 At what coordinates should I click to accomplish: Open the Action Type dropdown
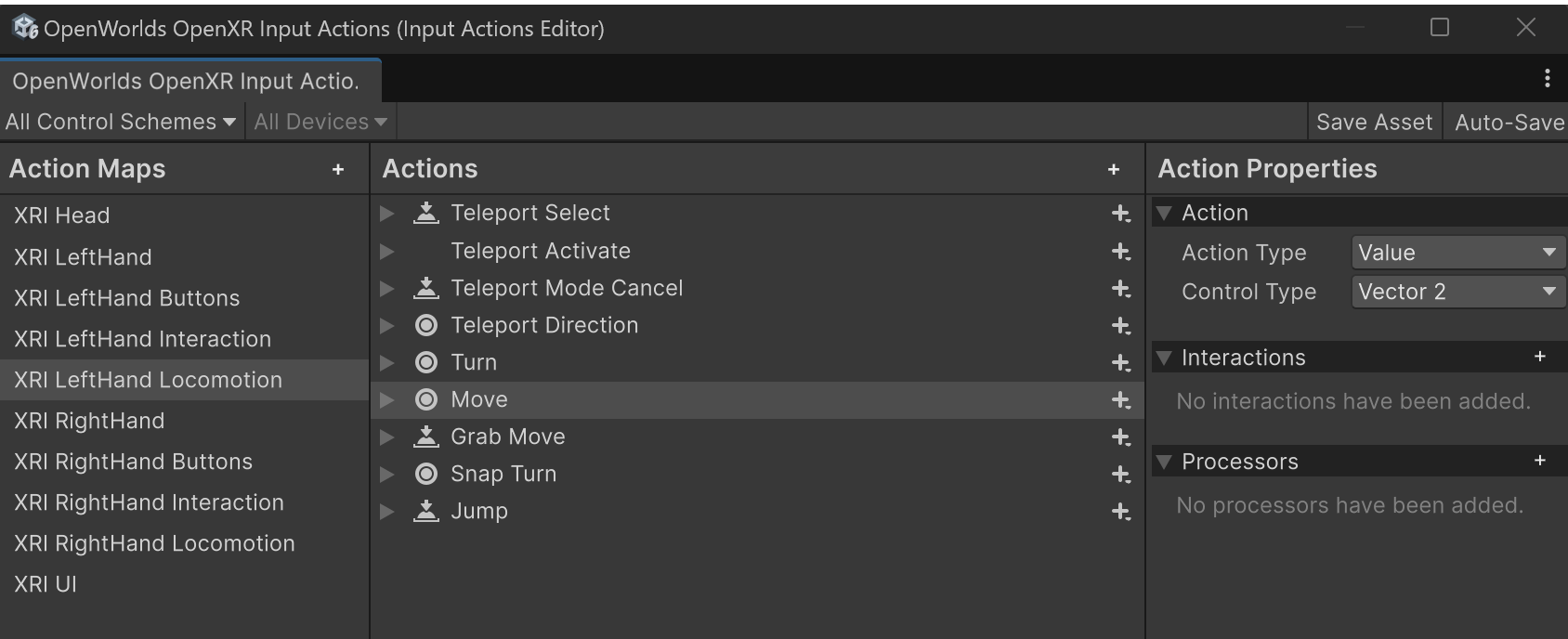pyautogui.click(x=1457, y=253)
